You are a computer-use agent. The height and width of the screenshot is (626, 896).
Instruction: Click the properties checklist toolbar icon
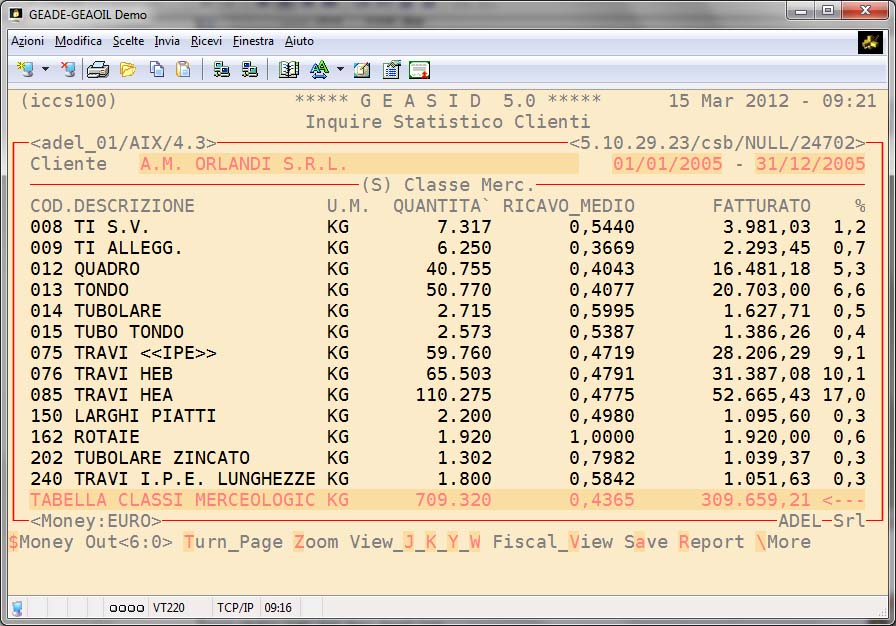391,70
